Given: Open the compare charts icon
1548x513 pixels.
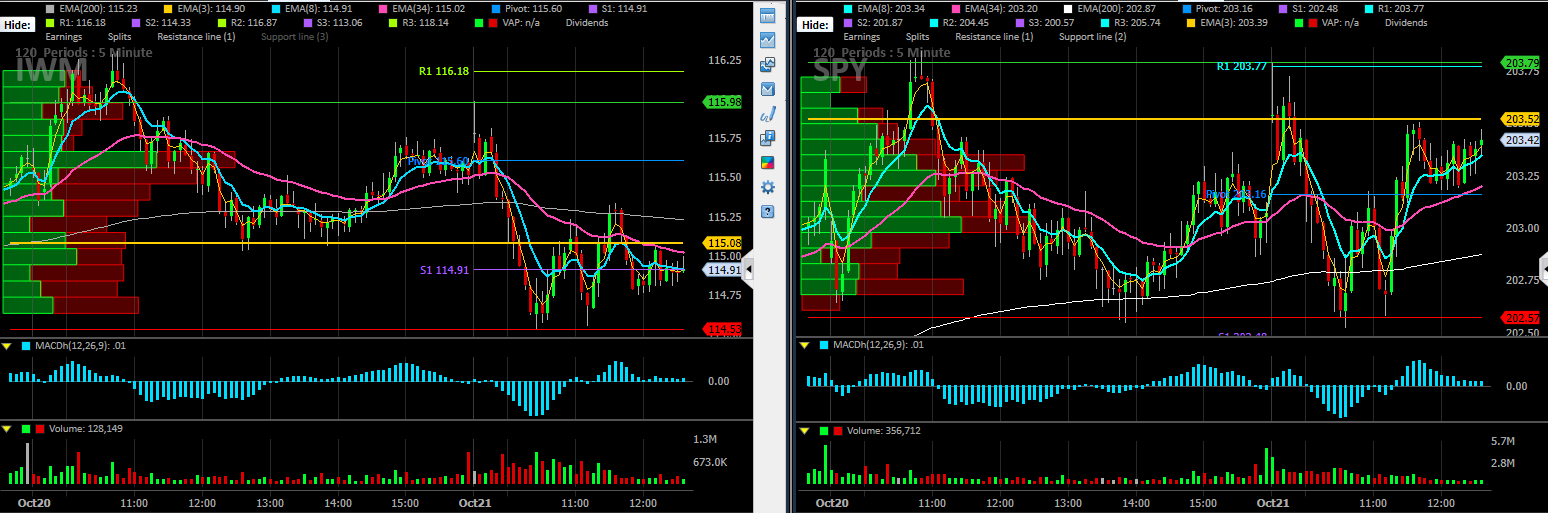Looking at the screenshot, I should click(768, 65).
